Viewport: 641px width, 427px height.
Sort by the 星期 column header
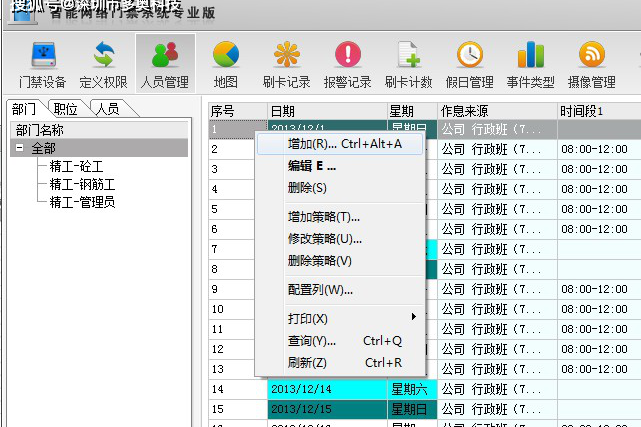click(412, 111)
